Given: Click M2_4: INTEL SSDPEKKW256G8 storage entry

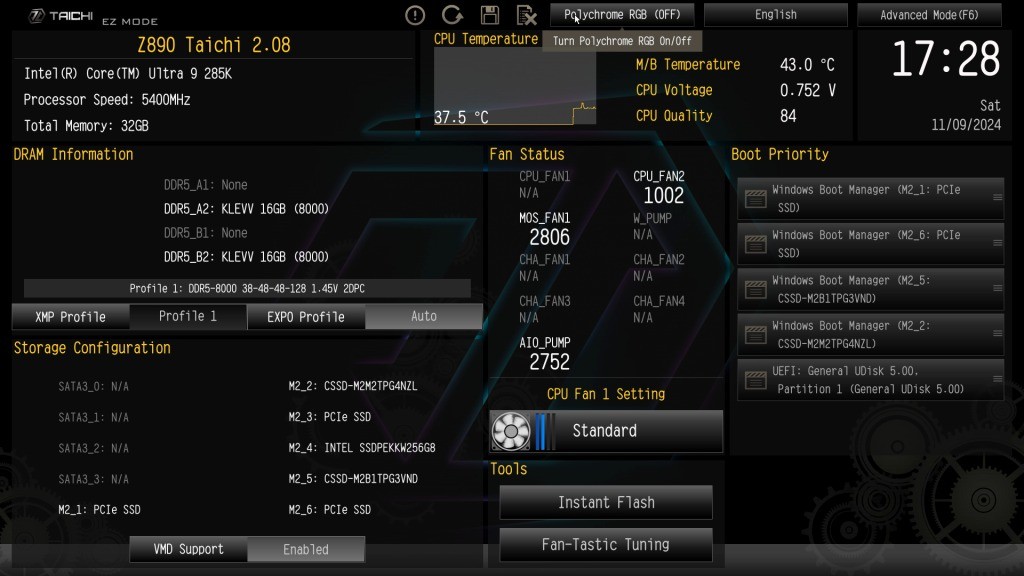Looking at the screenshot, I should [x=362, y=448].
